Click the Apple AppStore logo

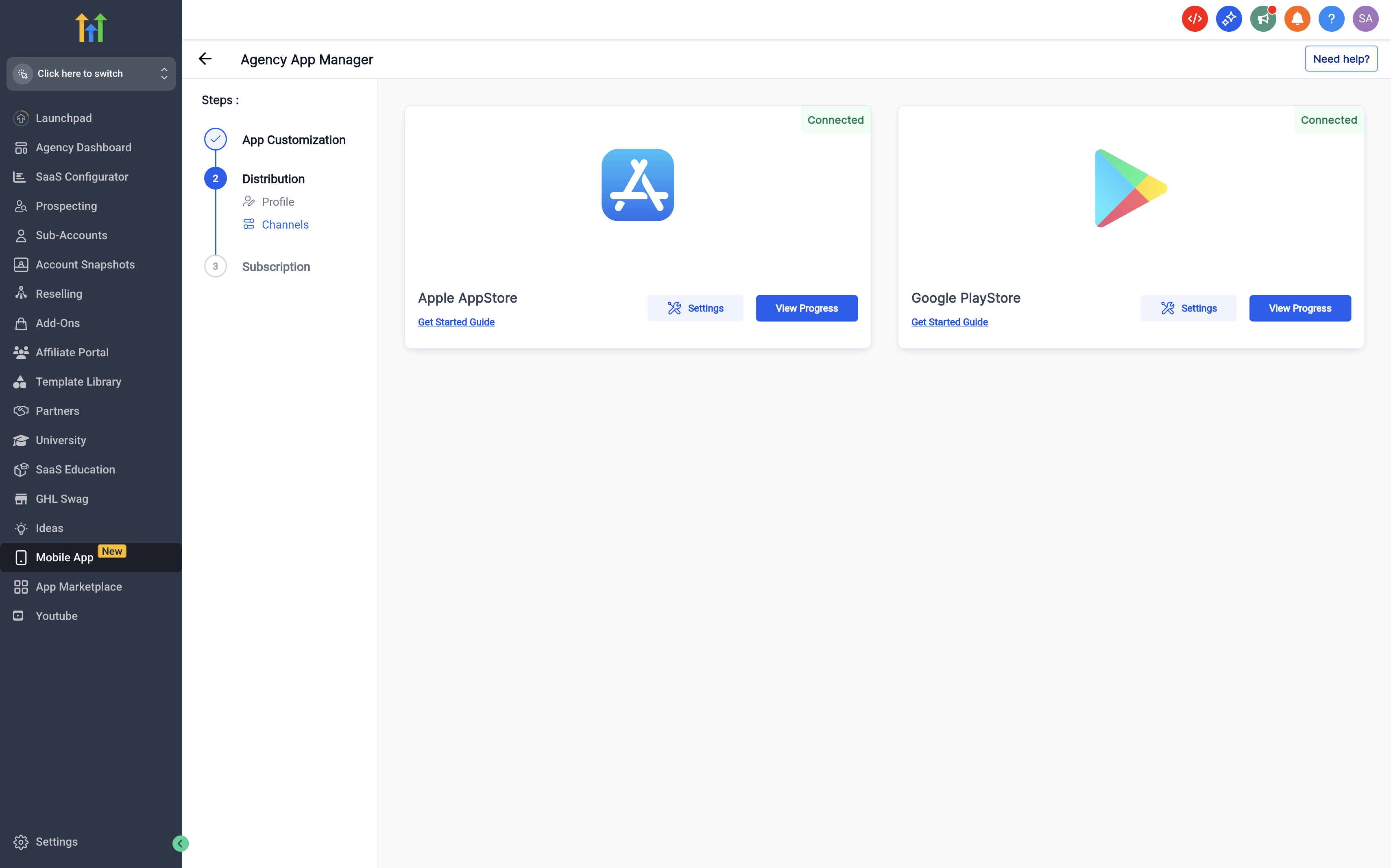click(x=637, y=185)
